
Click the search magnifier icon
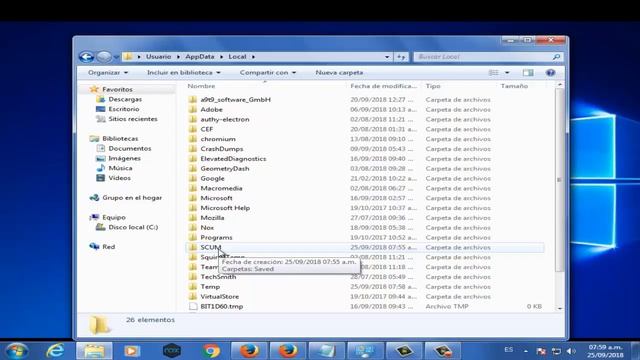click(x=556, y=57)
